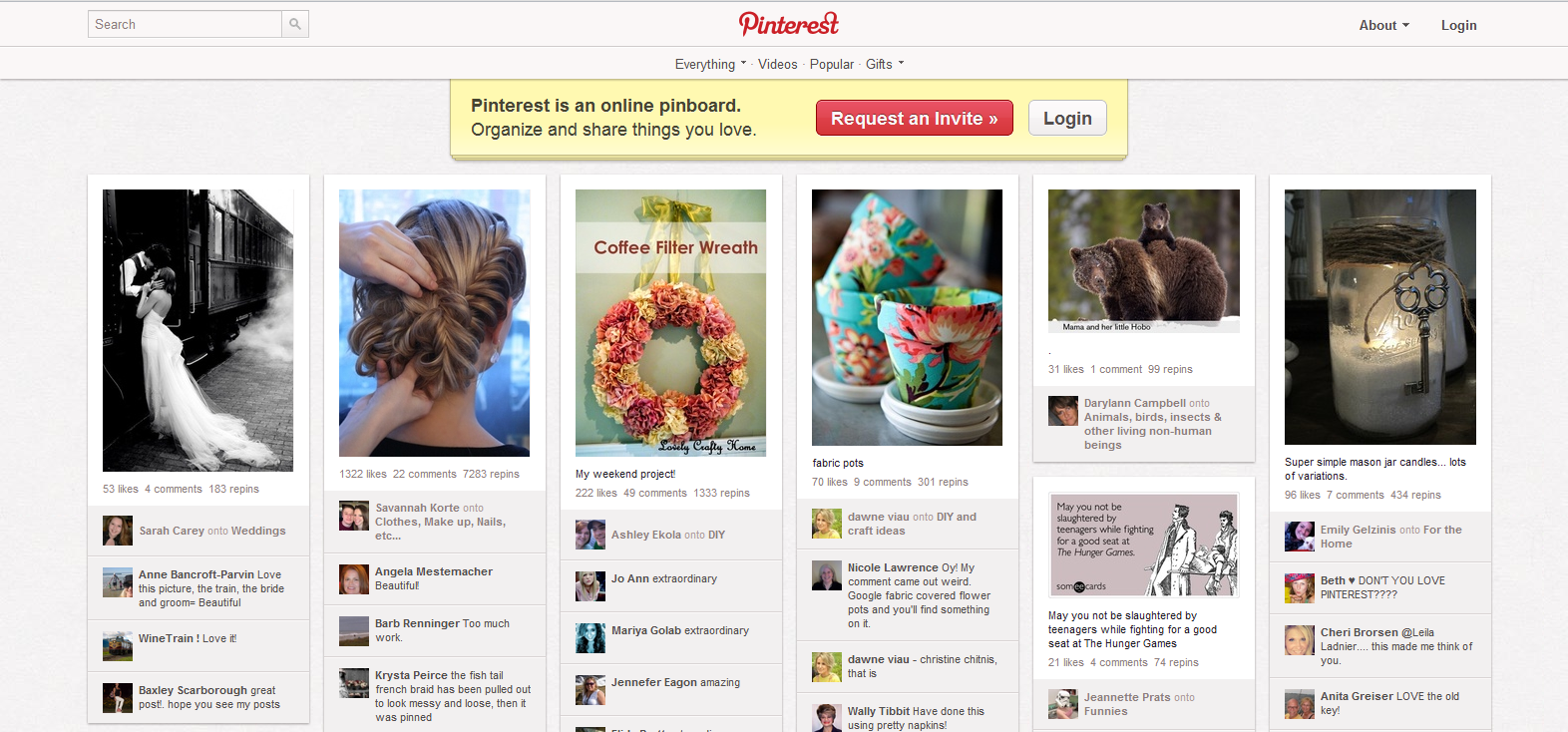This screenshot has height=732, width=1568.
Task: Go to the Videos section
Action: (x=778, y=64)
